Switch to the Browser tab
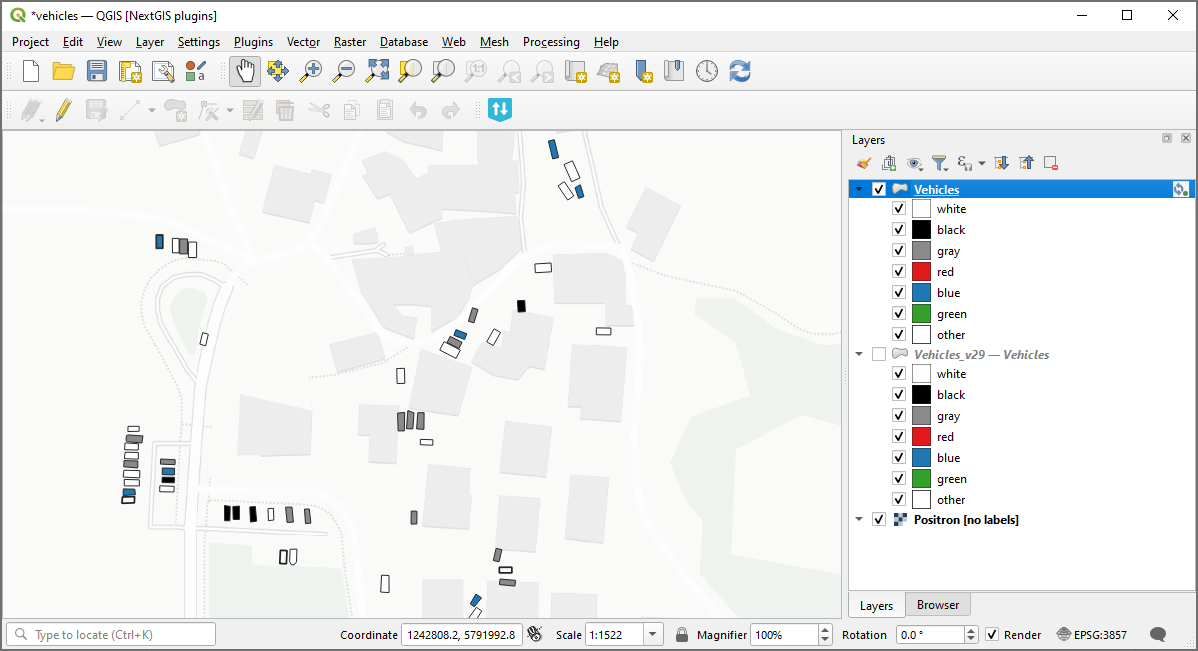 tap(937, 605)
